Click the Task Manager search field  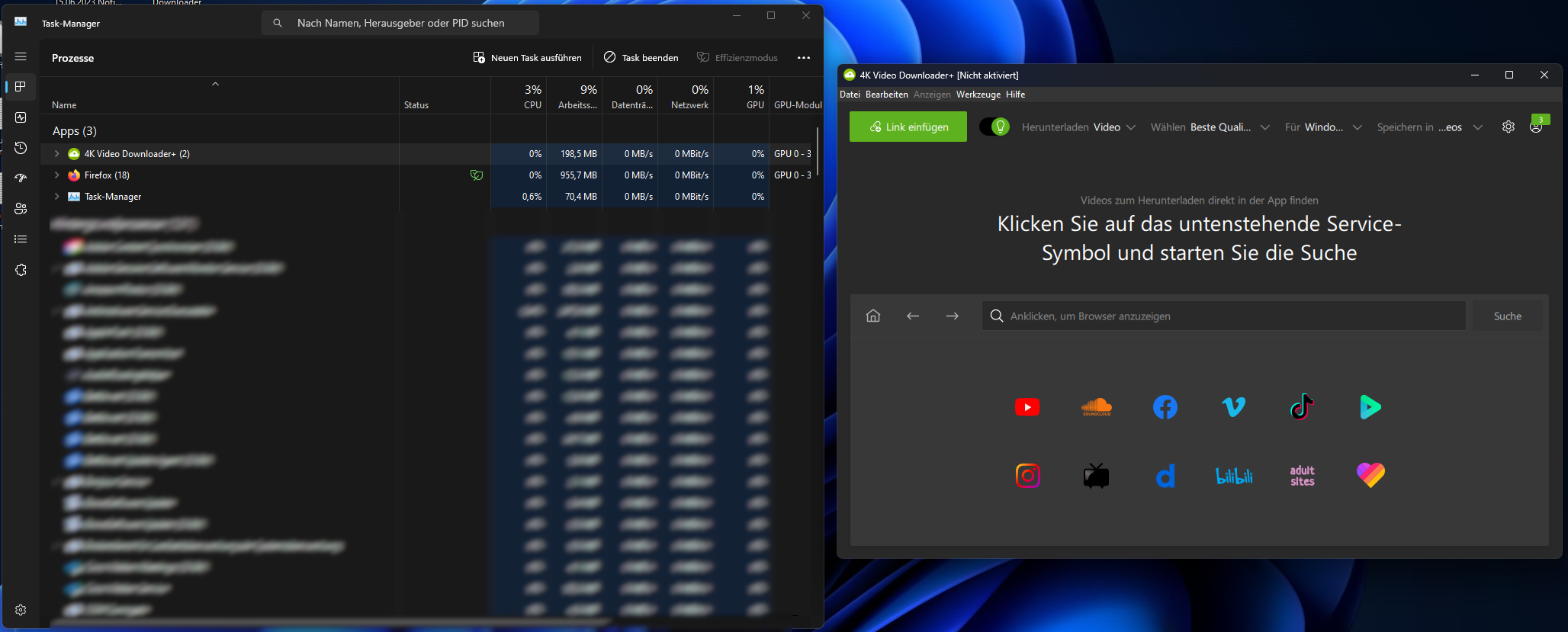400,23
